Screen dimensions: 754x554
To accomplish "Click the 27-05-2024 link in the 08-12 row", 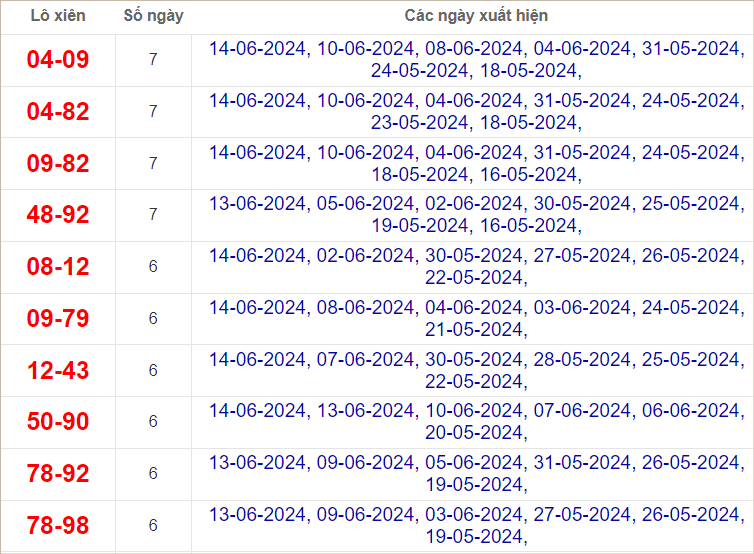I will coord(582,255).
